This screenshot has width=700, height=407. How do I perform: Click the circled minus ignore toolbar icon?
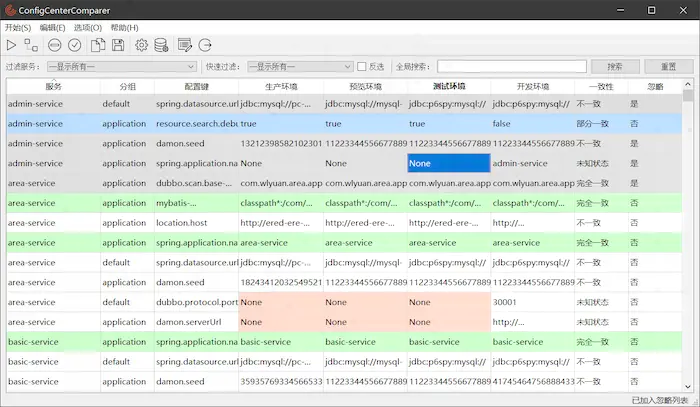(x=54, y=45)
